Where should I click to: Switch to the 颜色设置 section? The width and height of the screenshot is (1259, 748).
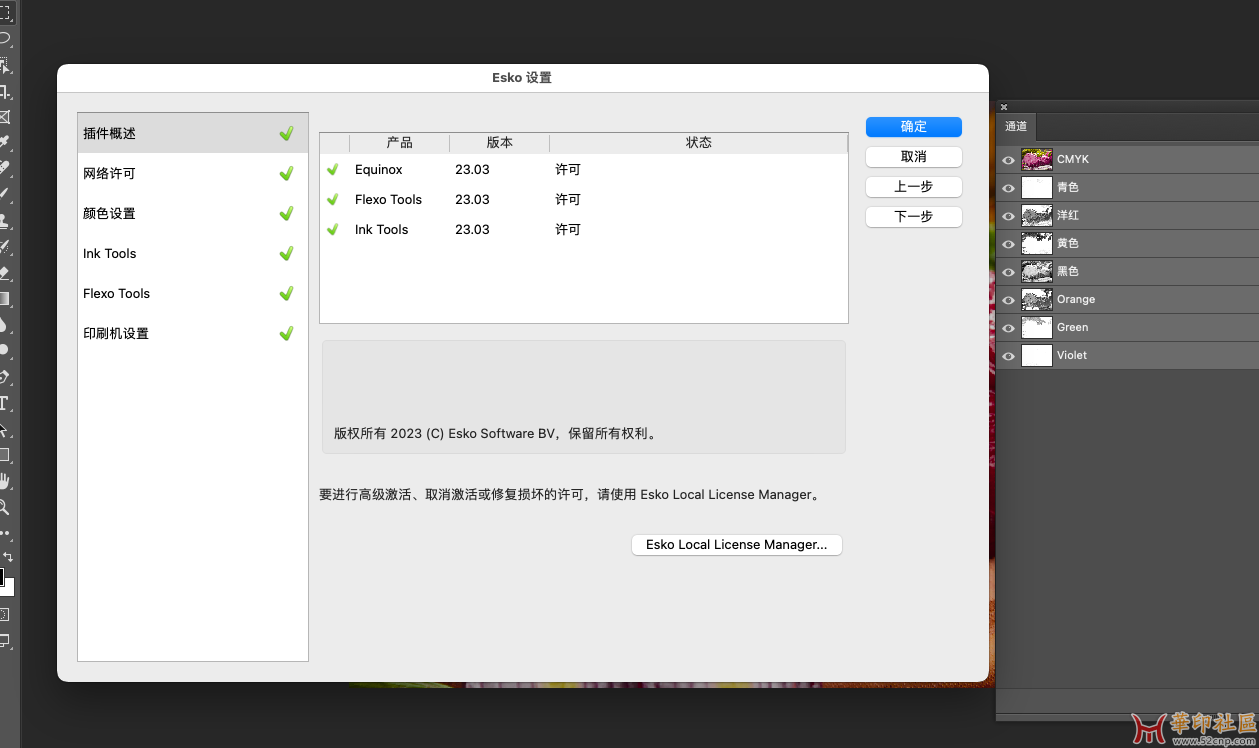tap(192, 213)
